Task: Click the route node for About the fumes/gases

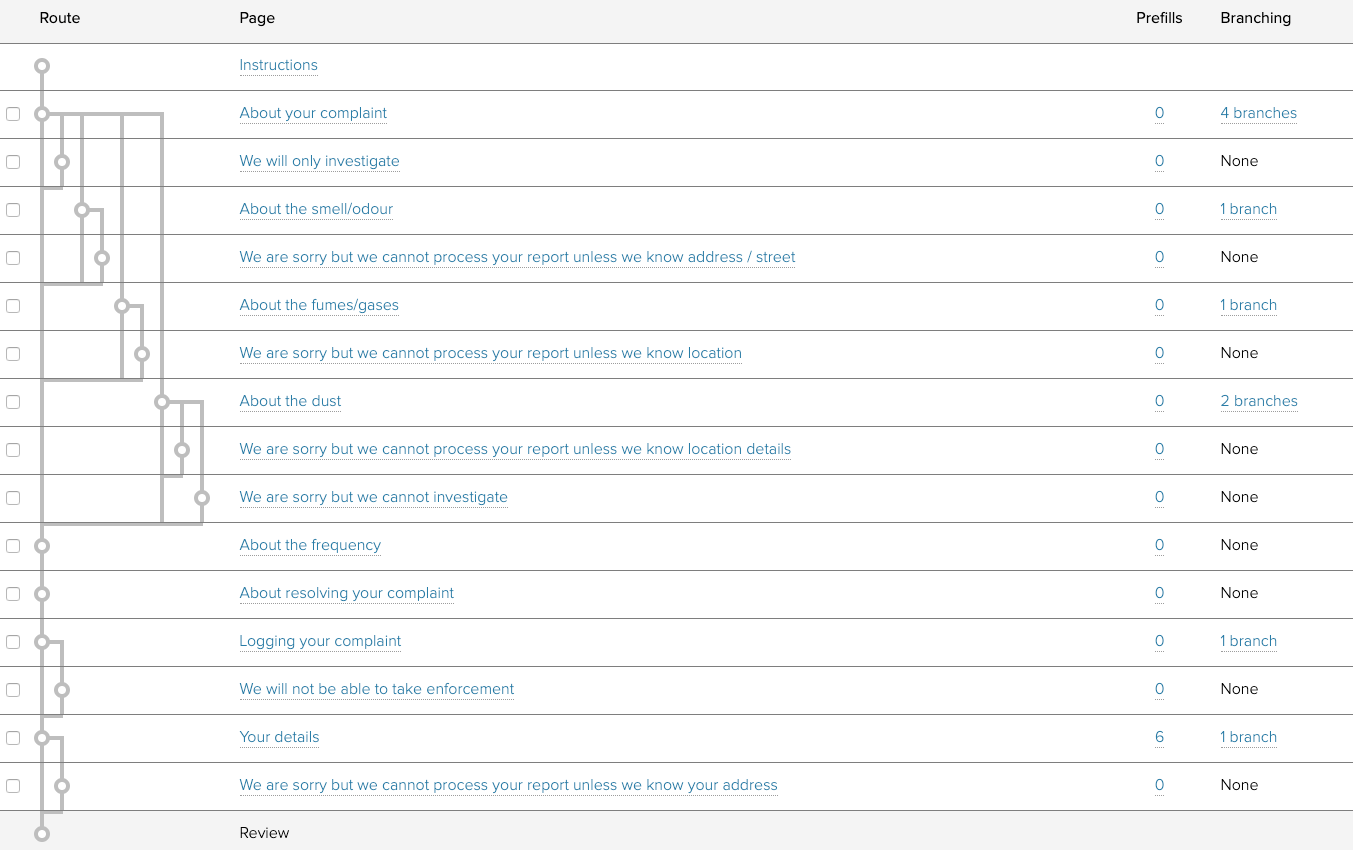Action: tap(121, 306)
